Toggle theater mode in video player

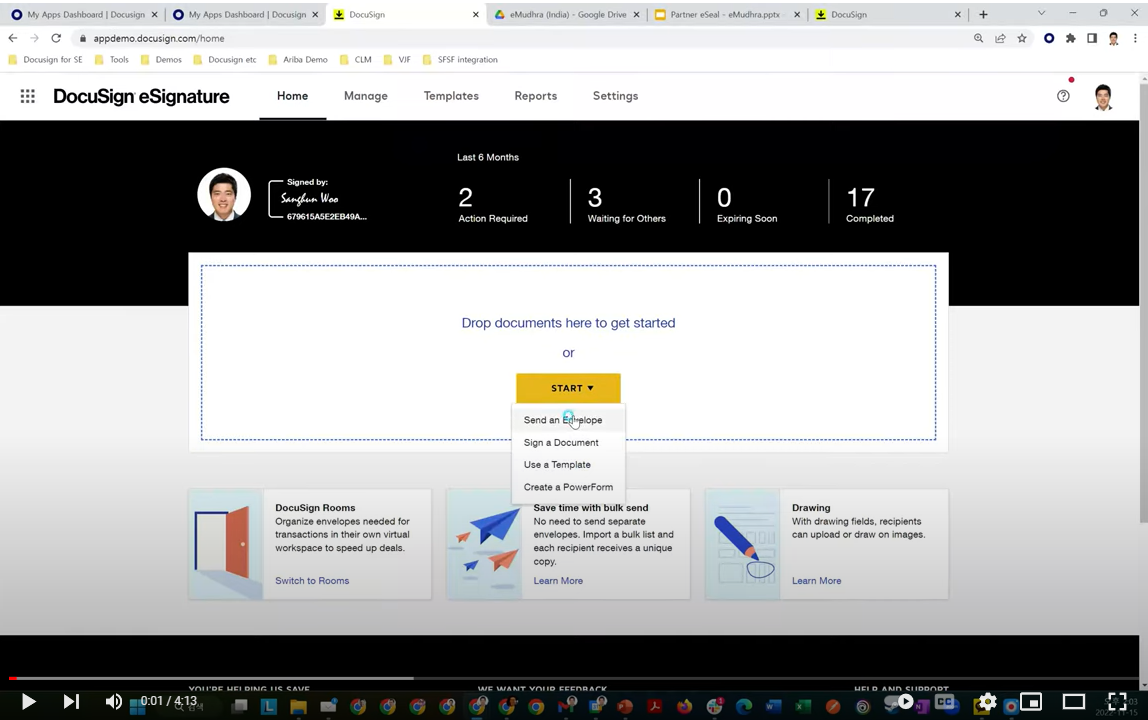1073,702
